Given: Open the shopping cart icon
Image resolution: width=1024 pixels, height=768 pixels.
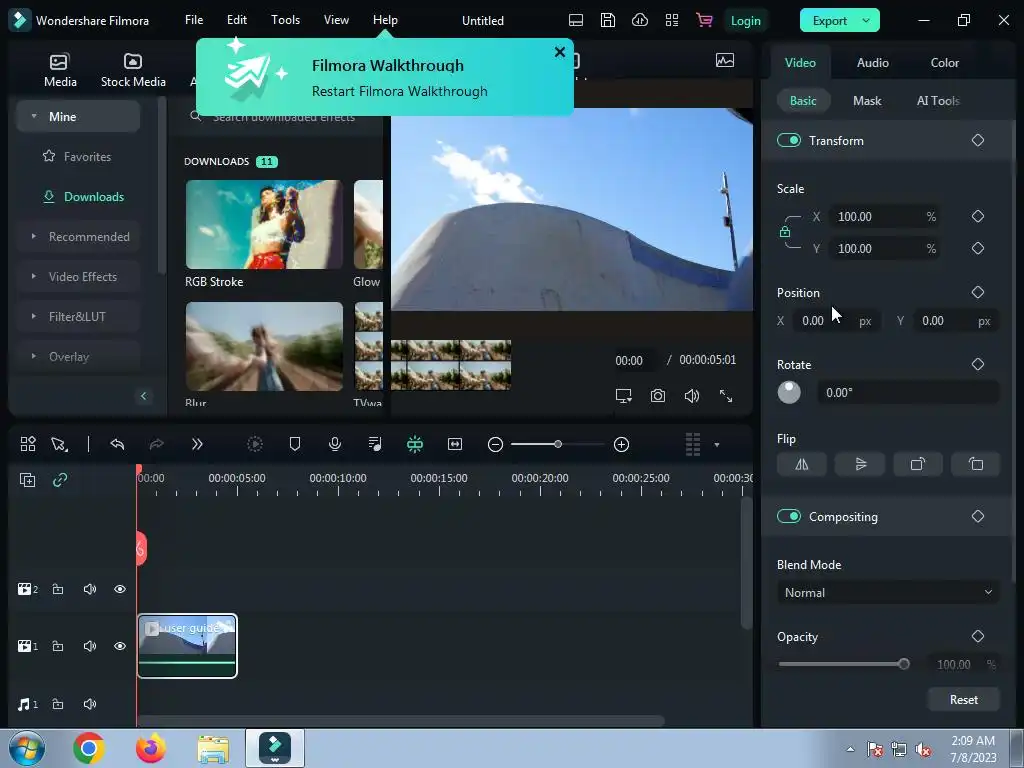Looking at the screenshot, I should 704,20.
